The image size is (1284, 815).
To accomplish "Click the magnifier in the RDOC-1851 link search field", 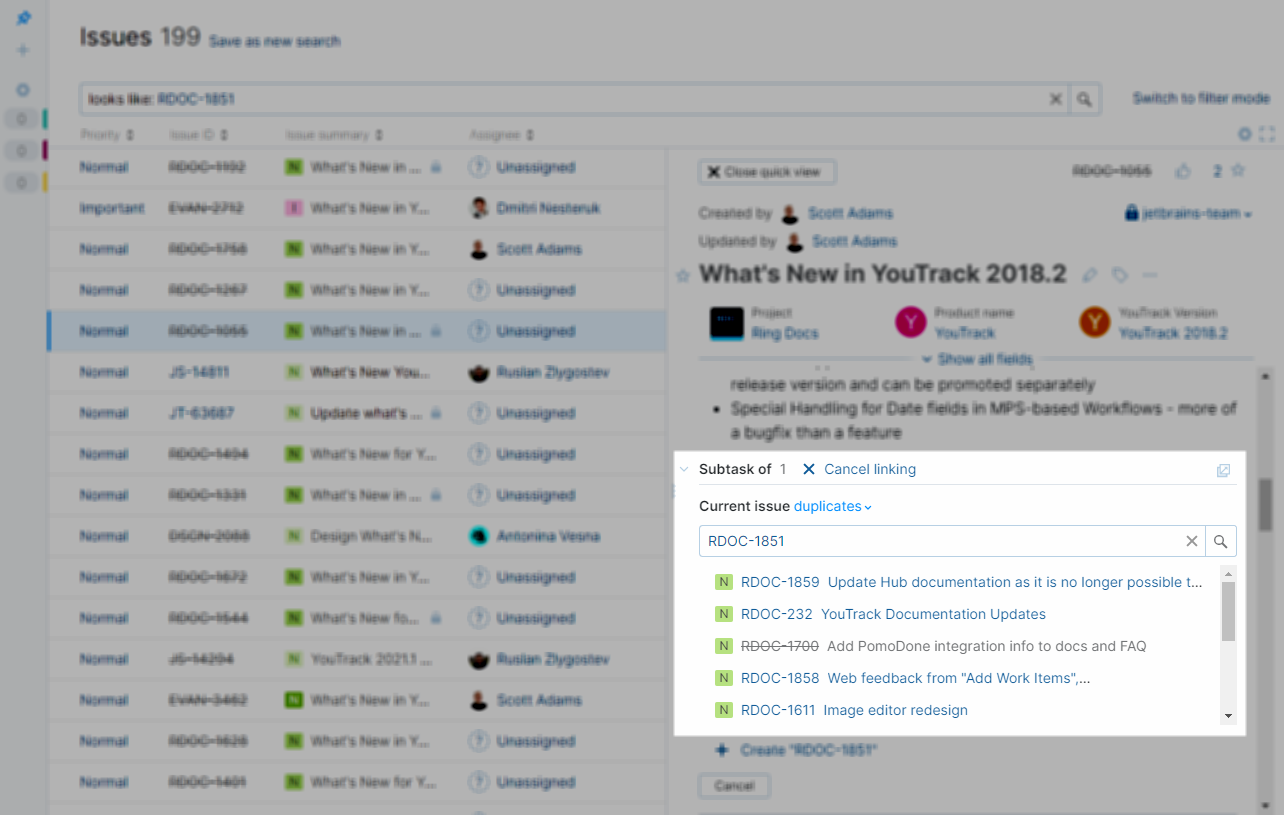I will pyautogui.click(x=1220, y=541).
